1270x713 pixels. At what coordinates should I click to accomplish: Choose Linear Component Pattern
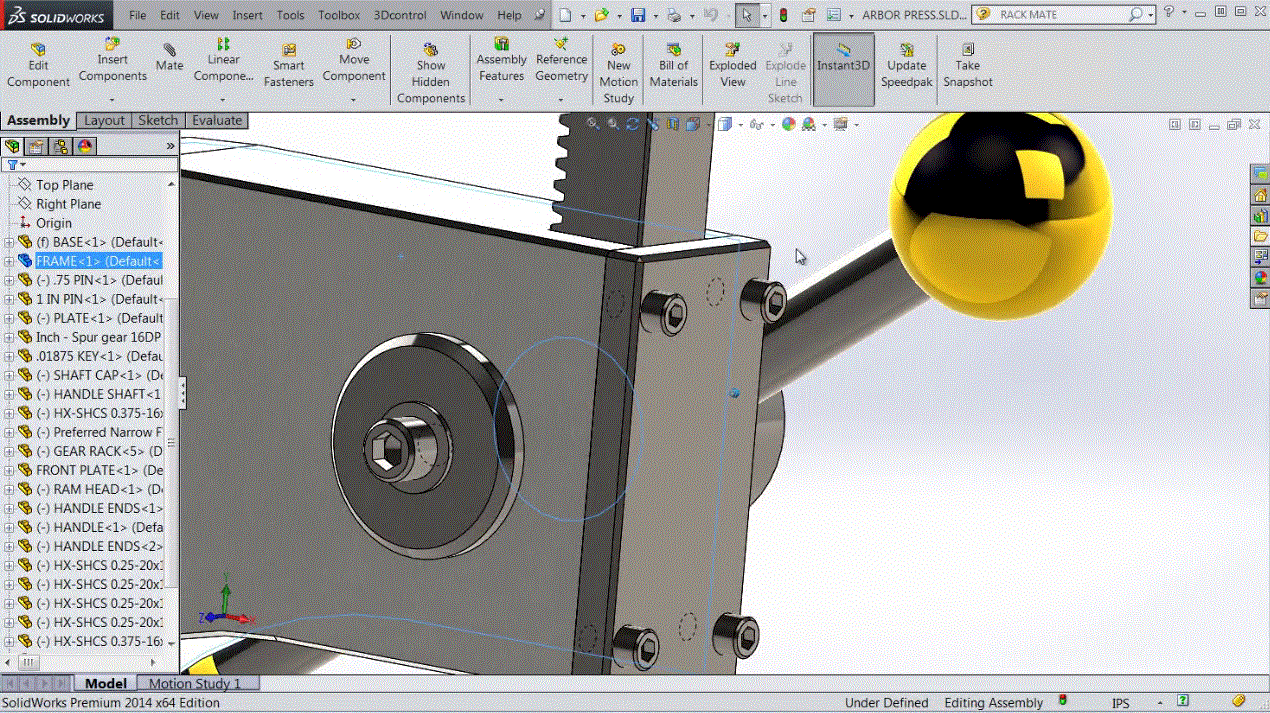point(223,60)
